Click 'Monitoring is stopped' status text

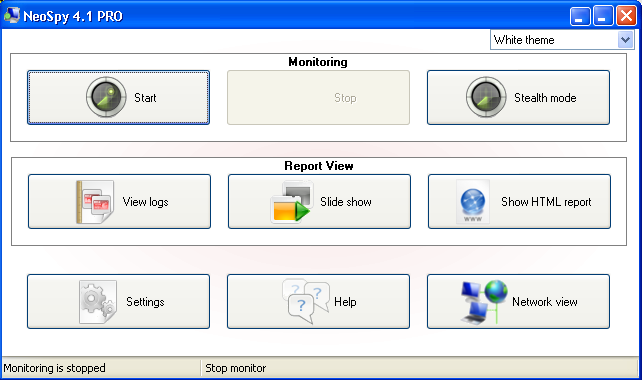coord(54,368)
